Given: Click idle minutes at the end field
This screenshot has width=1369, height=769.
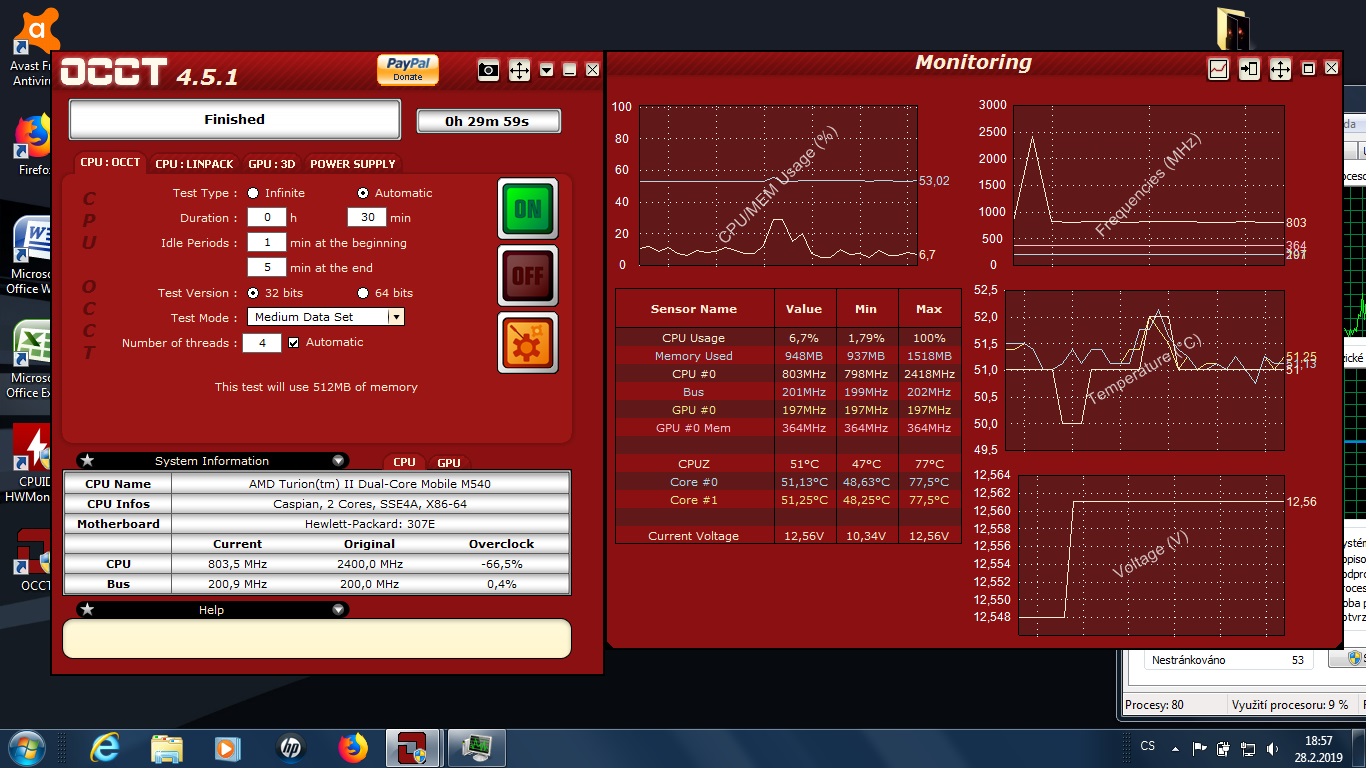Looking at the screenshot, I should (267, 267).
